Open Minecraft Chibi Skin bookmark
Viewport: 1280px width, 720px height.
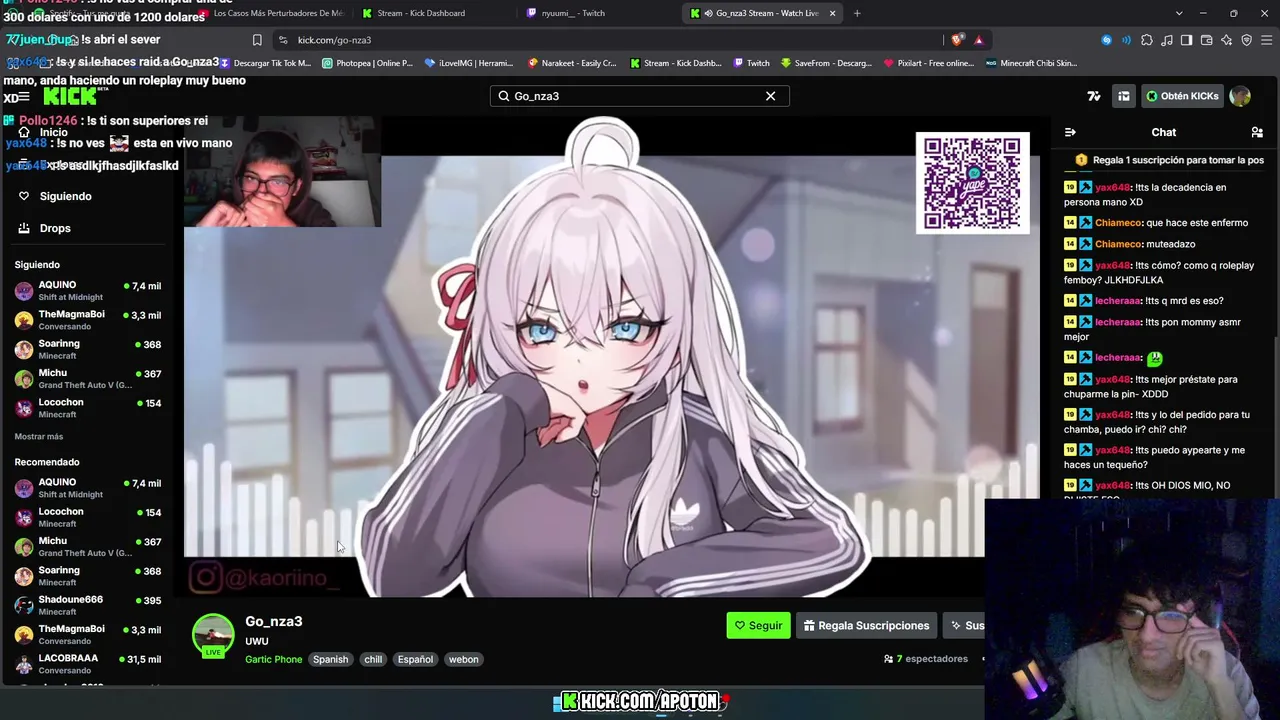tap(1031, 63)
